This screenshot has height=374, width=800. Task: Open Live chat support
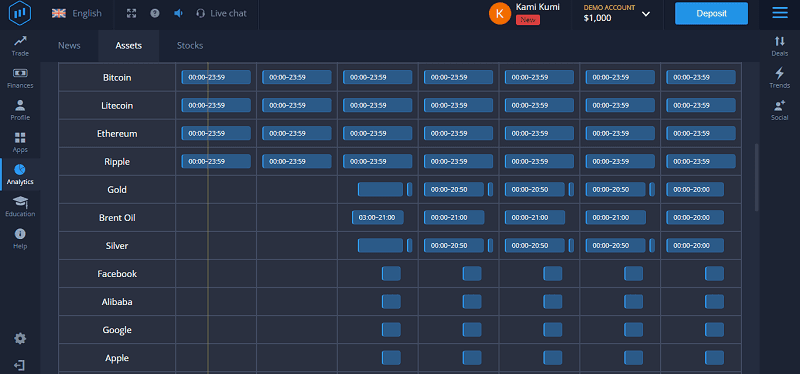tap(221, 13)
